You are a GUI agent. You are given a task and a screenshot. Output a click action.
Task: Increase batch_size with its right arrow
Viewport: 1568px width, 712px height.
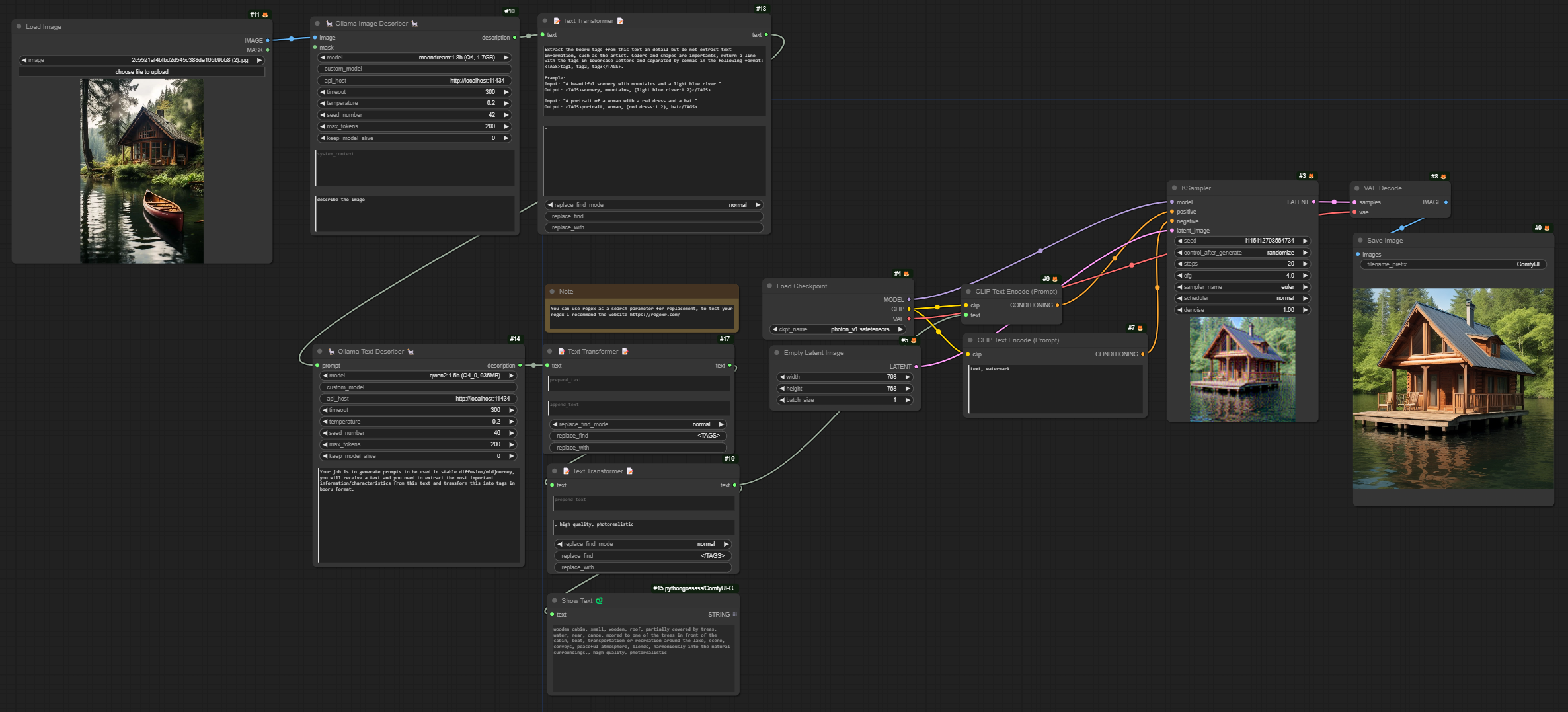coord(908,400)
